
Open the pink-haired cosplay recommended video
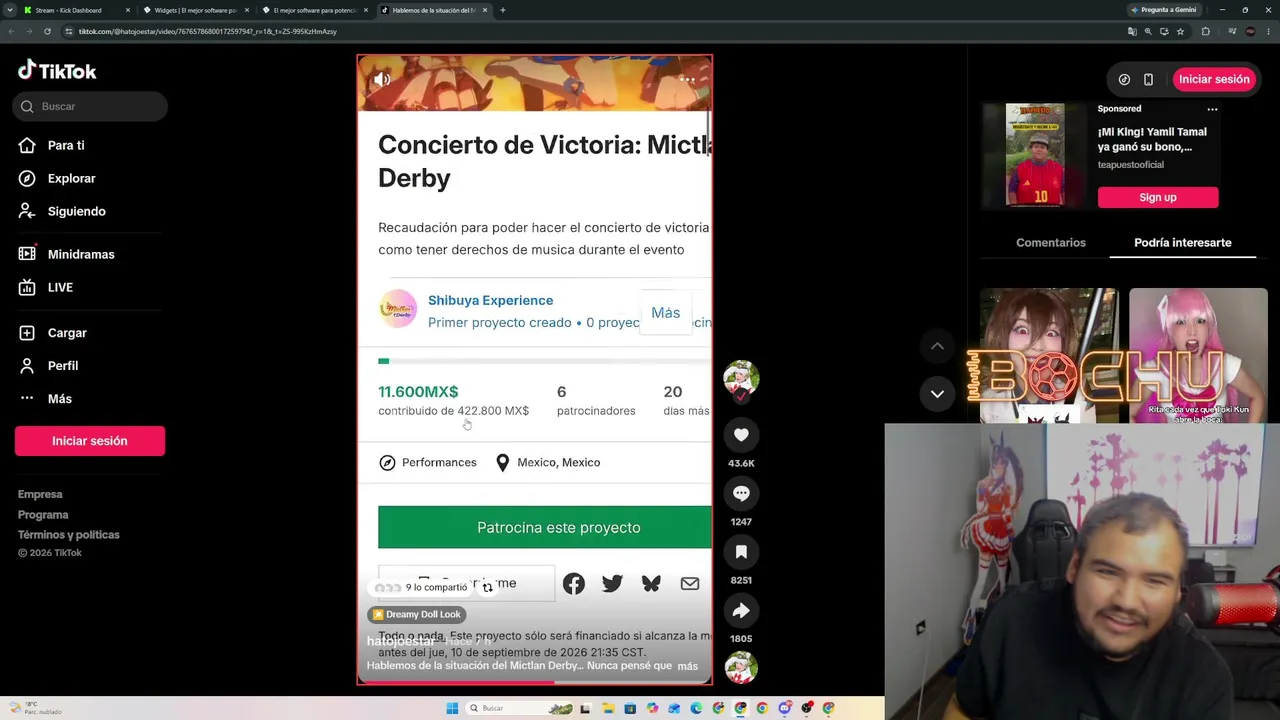click(1198, 356)
